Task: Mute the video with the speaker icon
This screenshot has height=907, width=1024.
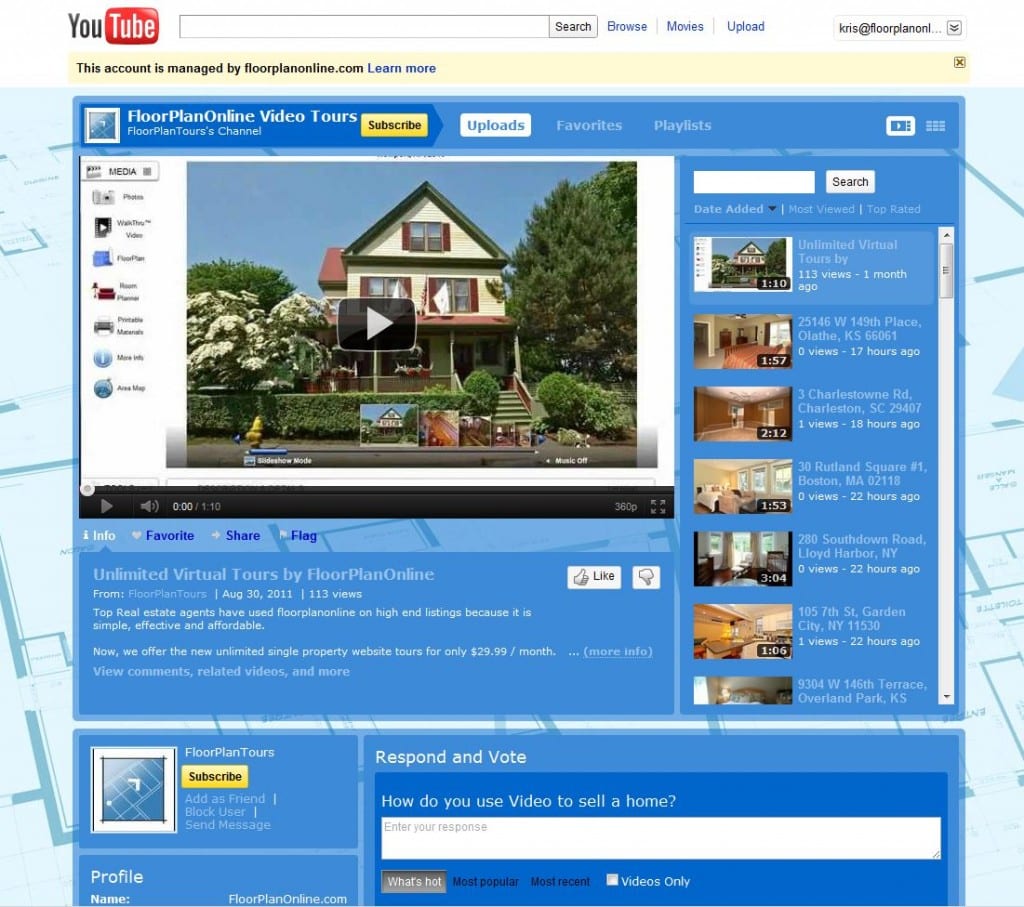Action: tap(150, 506)
